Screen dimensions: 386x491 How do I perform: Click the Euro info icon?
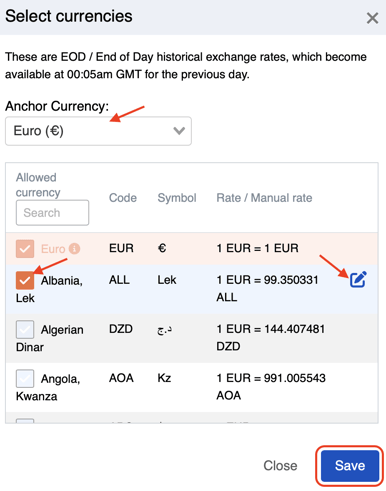click(x=74, y=249)
